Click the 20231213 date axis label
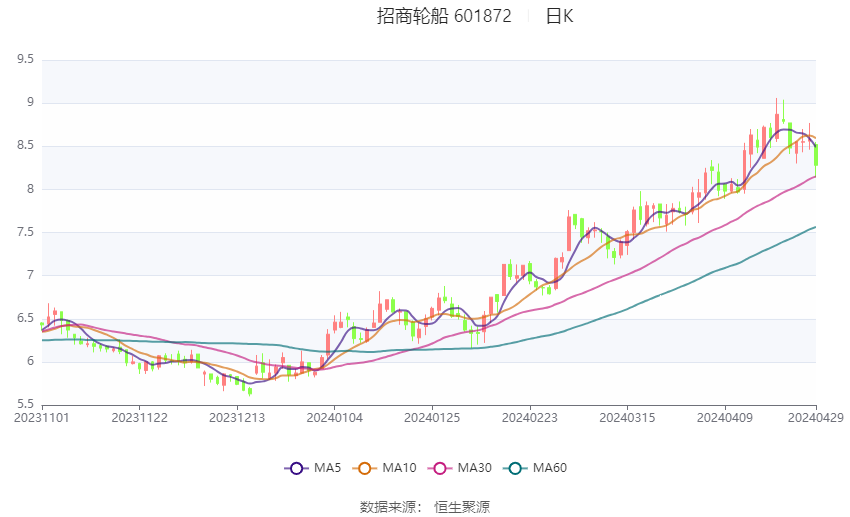This screenshot has width=850, height=517. pyautogui.click(x=237, y=418)
